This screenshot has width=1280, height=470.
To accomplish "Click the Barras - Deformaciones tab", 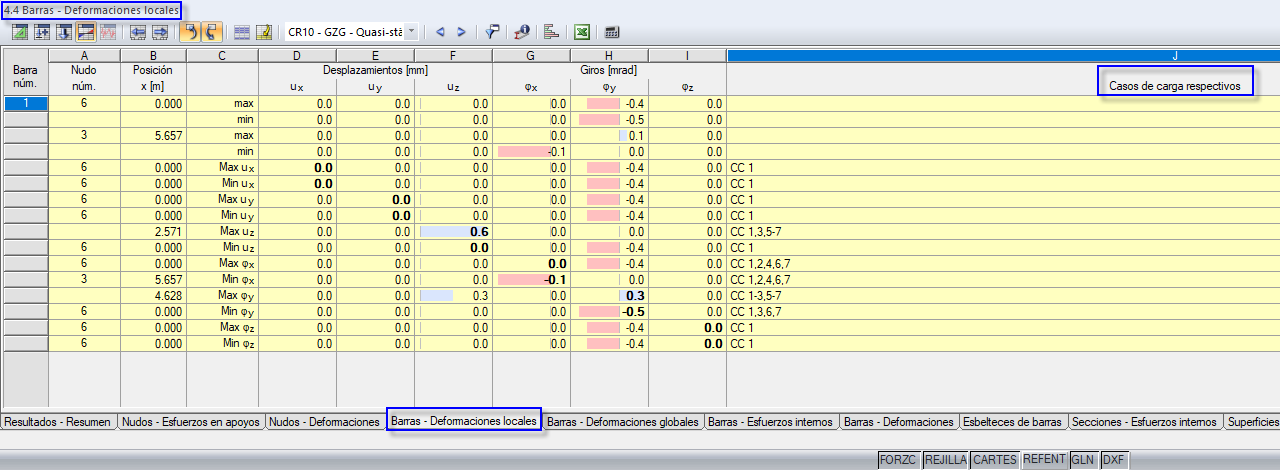I will (x=898, y=422).
